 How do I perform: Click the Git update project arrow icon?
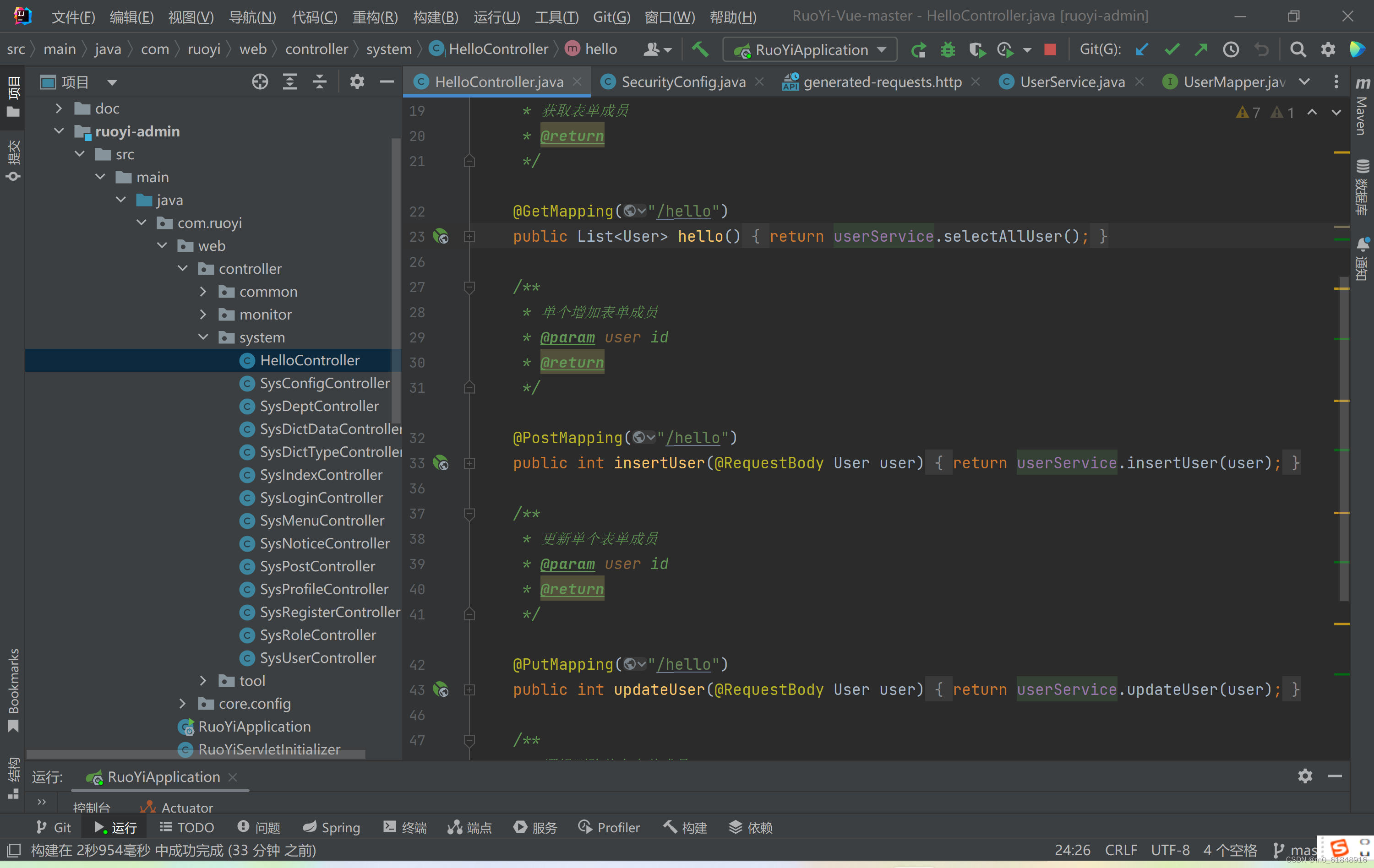point(1141,49)
